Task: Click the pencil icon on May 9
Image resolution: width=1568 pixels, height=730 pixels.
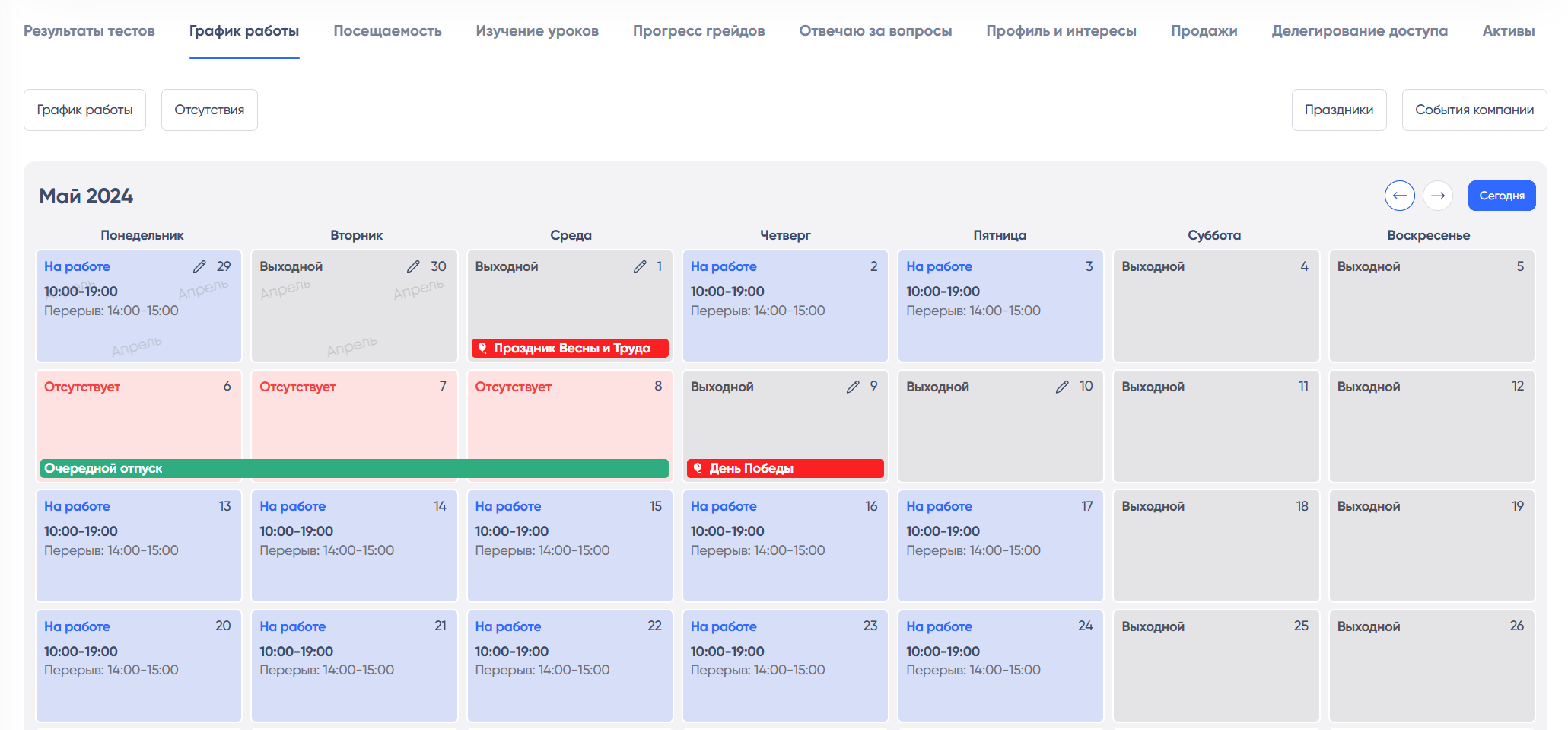Action: (x=853, y=387)
